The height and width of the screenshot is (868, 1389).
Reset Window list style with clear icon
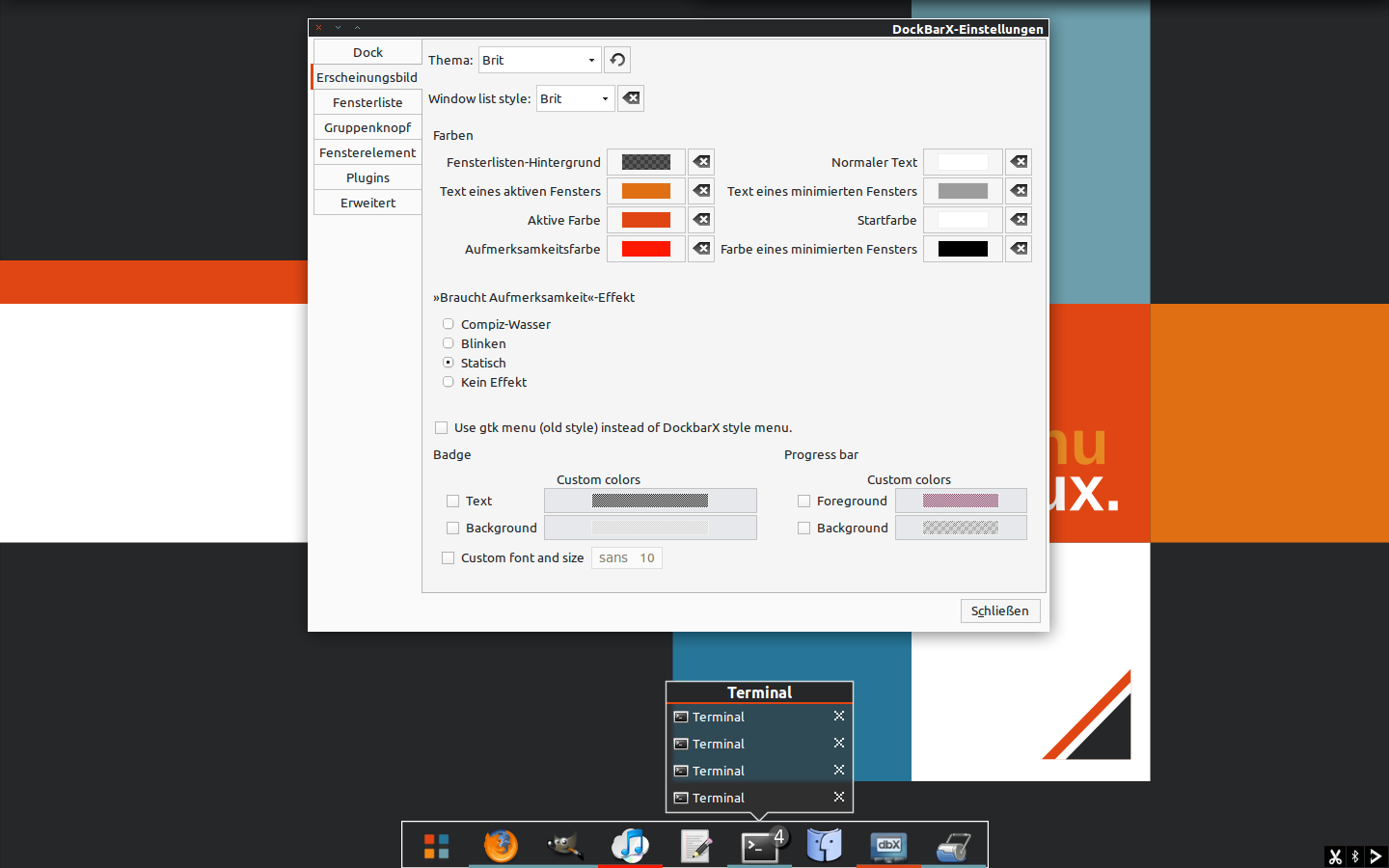631,98
